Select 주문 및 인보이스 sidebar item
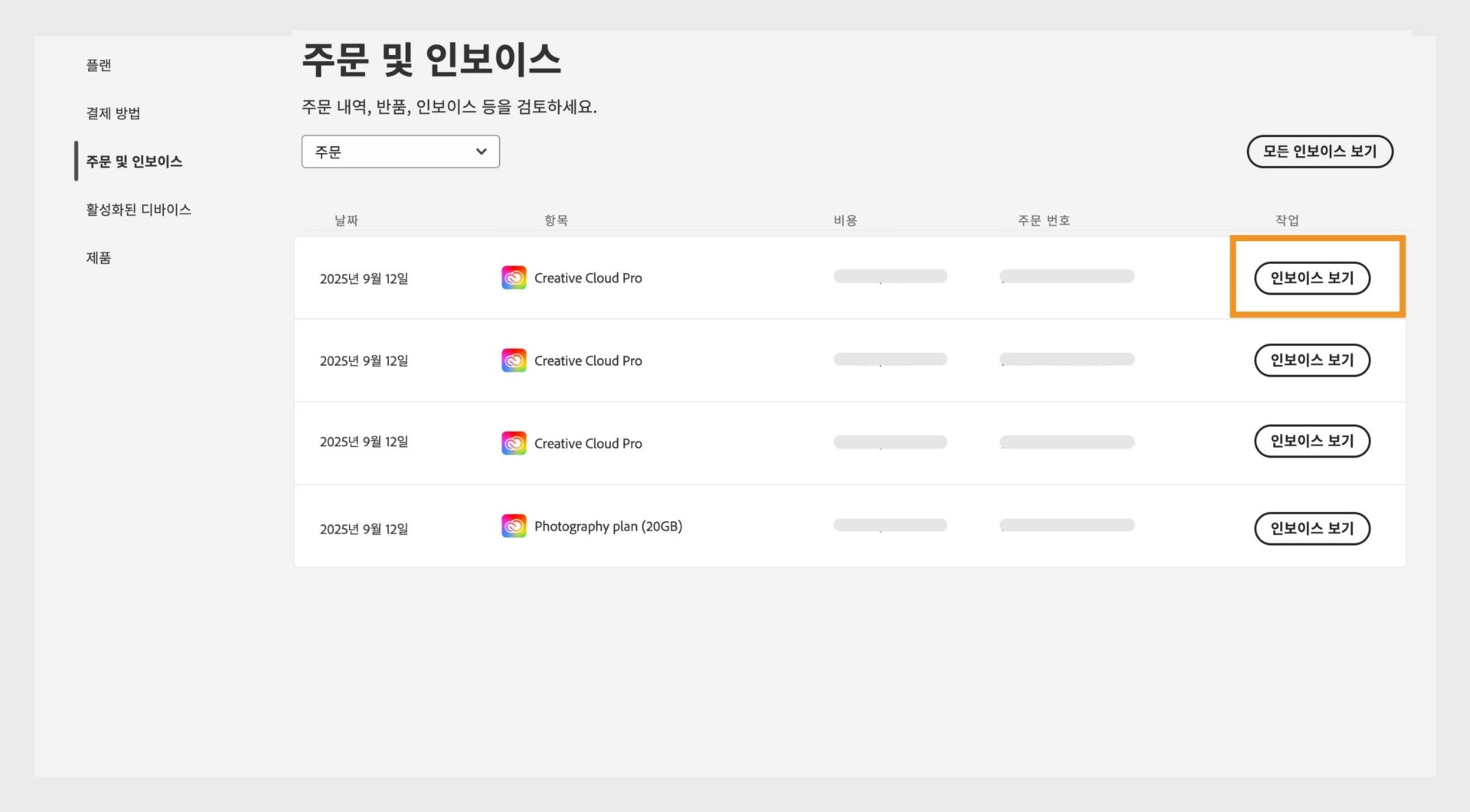 (x=134, y=161)
